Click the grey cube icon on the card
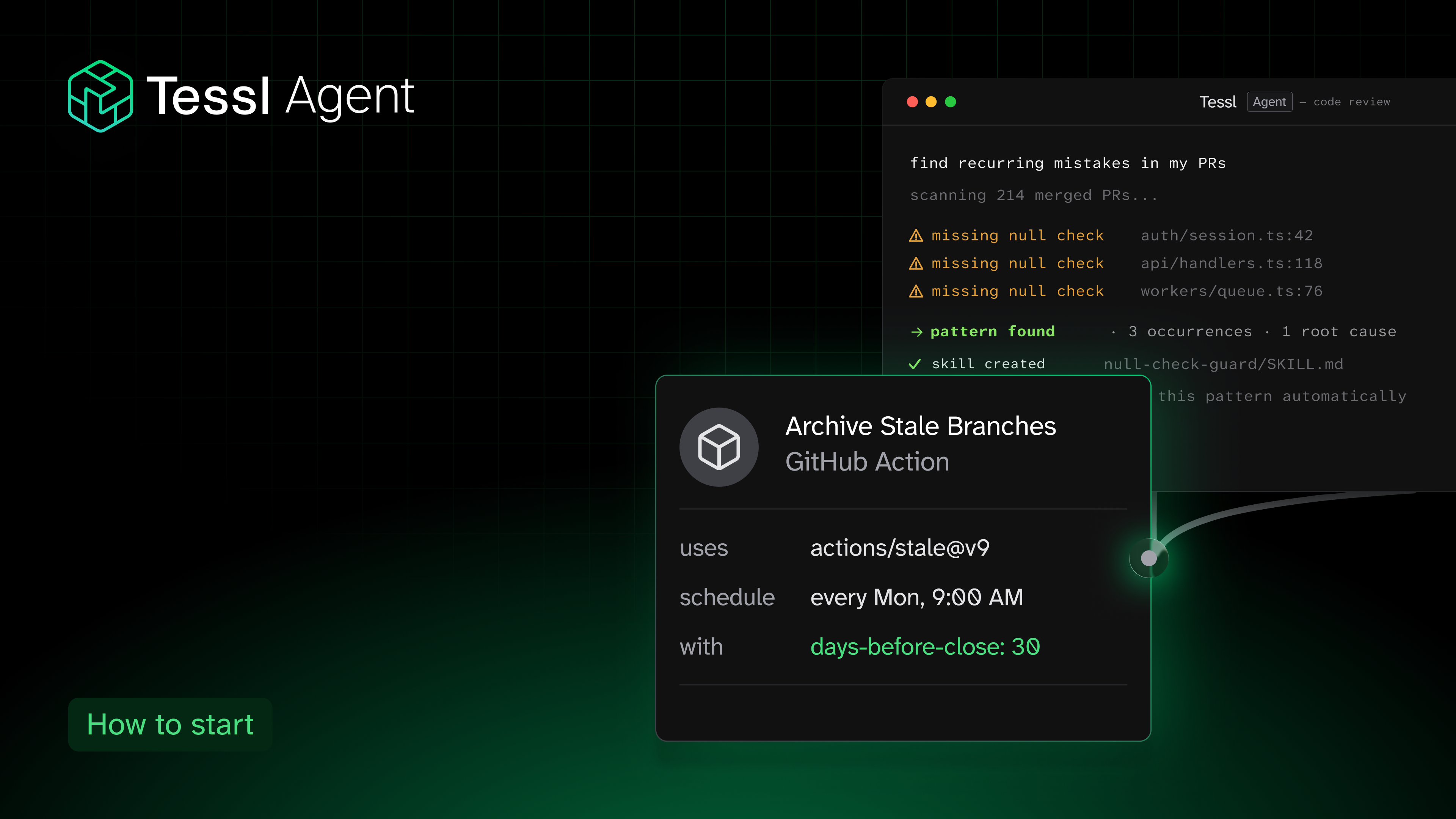1456x819 pixels. (x=719, y=447)
